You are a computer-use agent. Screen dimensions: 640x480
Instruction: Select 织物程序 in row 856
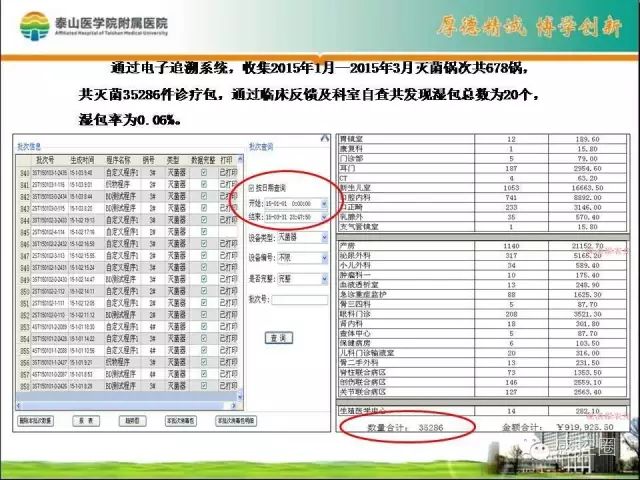(118, 362)
